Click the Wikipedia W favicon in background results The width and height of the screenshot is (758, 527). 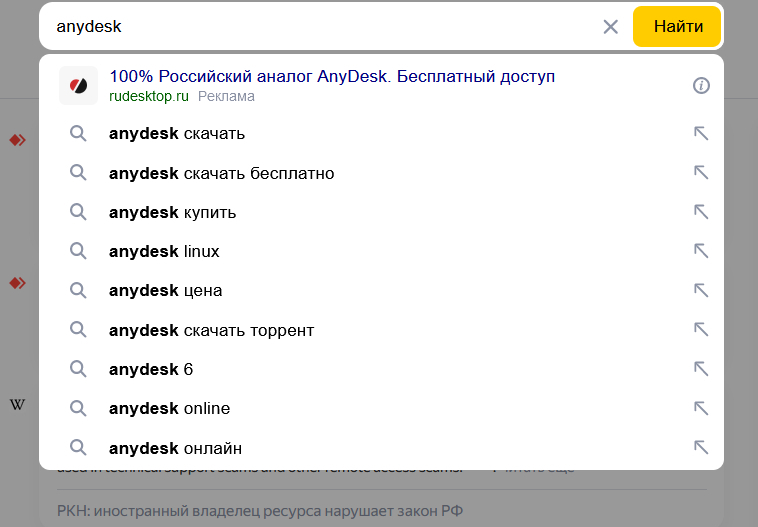pos(17,405)
